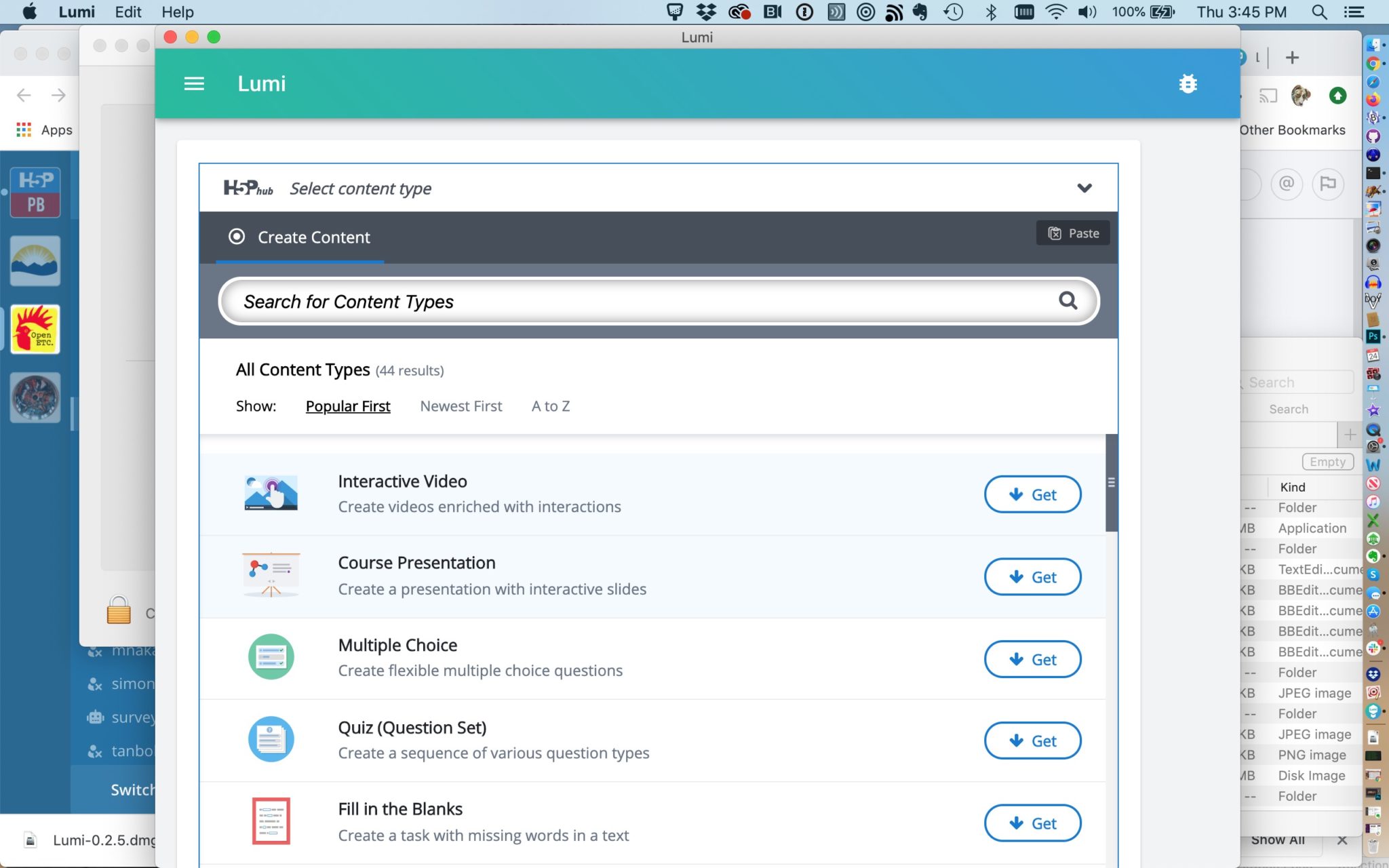The image size is (1389, 868).
Task: Click the Fill in the Blanks icon
Action: [271, 821]
